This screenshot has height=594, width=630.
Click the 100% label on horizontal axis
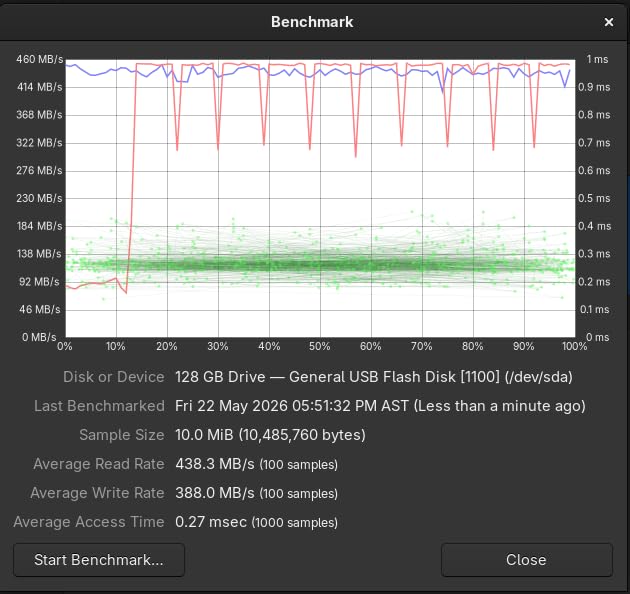pyautogui.click(x=575, y=346)
